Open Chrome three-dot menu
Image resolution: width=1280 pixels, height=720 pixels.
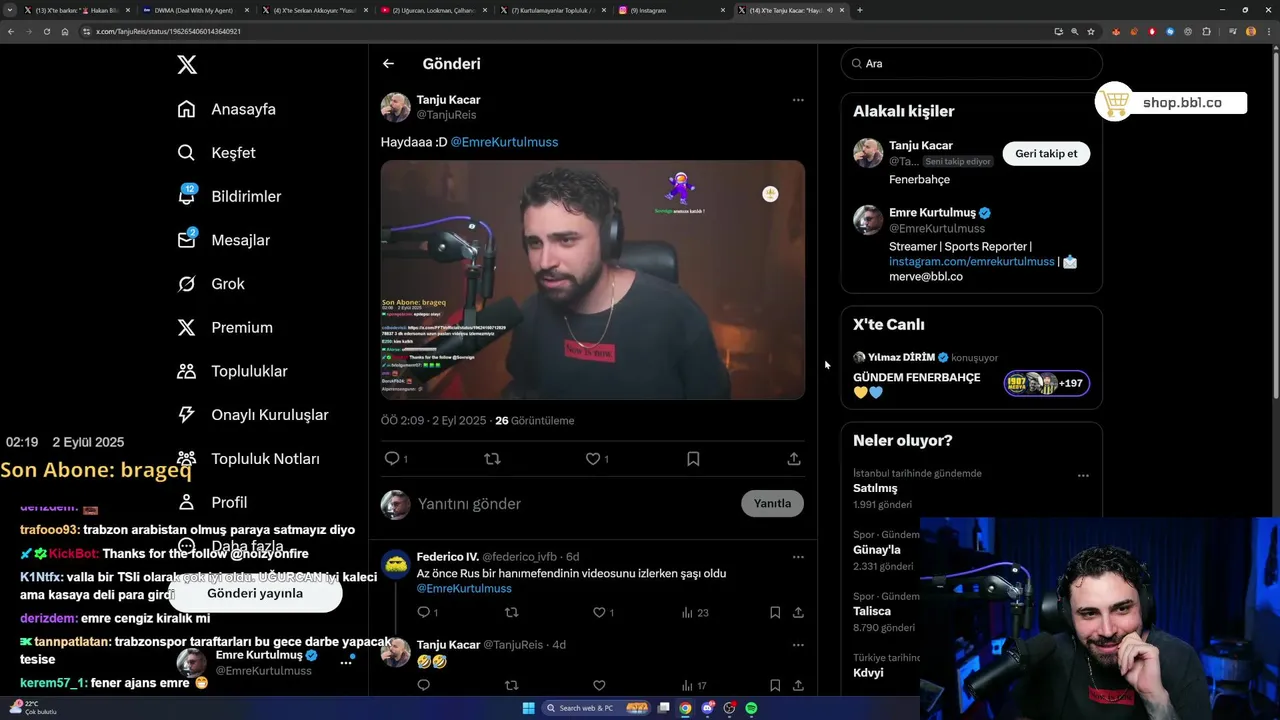[x=1268, y=31]
